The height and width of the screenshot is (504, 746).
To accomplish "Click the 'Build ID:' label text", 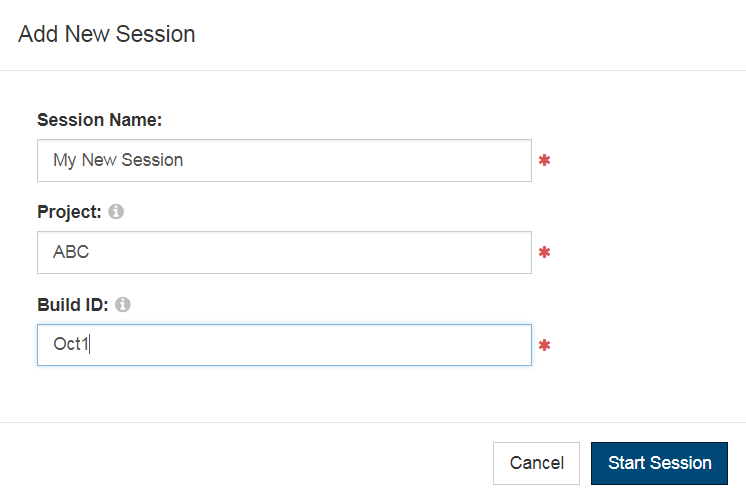I will (x=73, y=305).
